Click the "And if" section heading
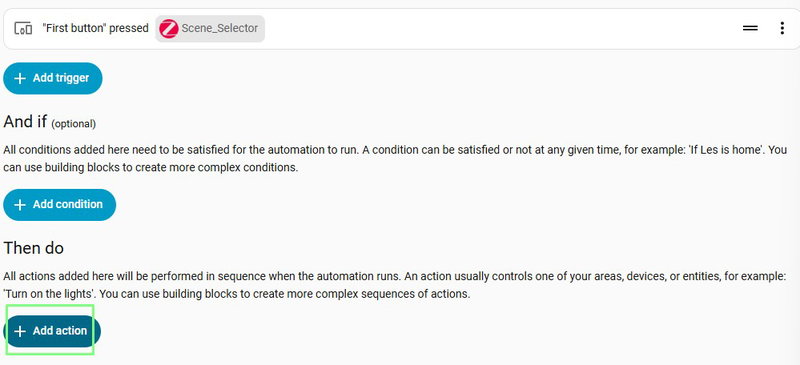The image size is (800, 365). tap(25, 121)
